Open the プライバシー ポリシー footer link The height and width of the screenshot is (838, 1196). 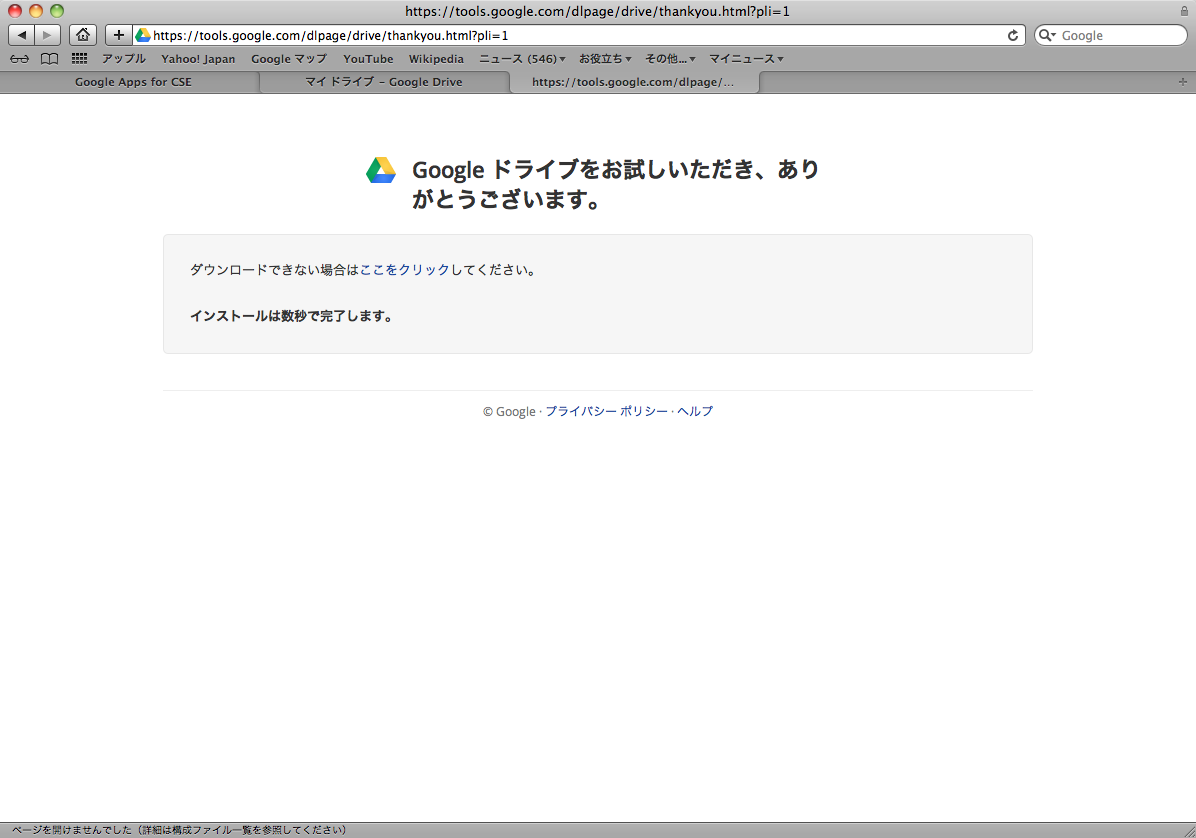(x=606, y=412)
